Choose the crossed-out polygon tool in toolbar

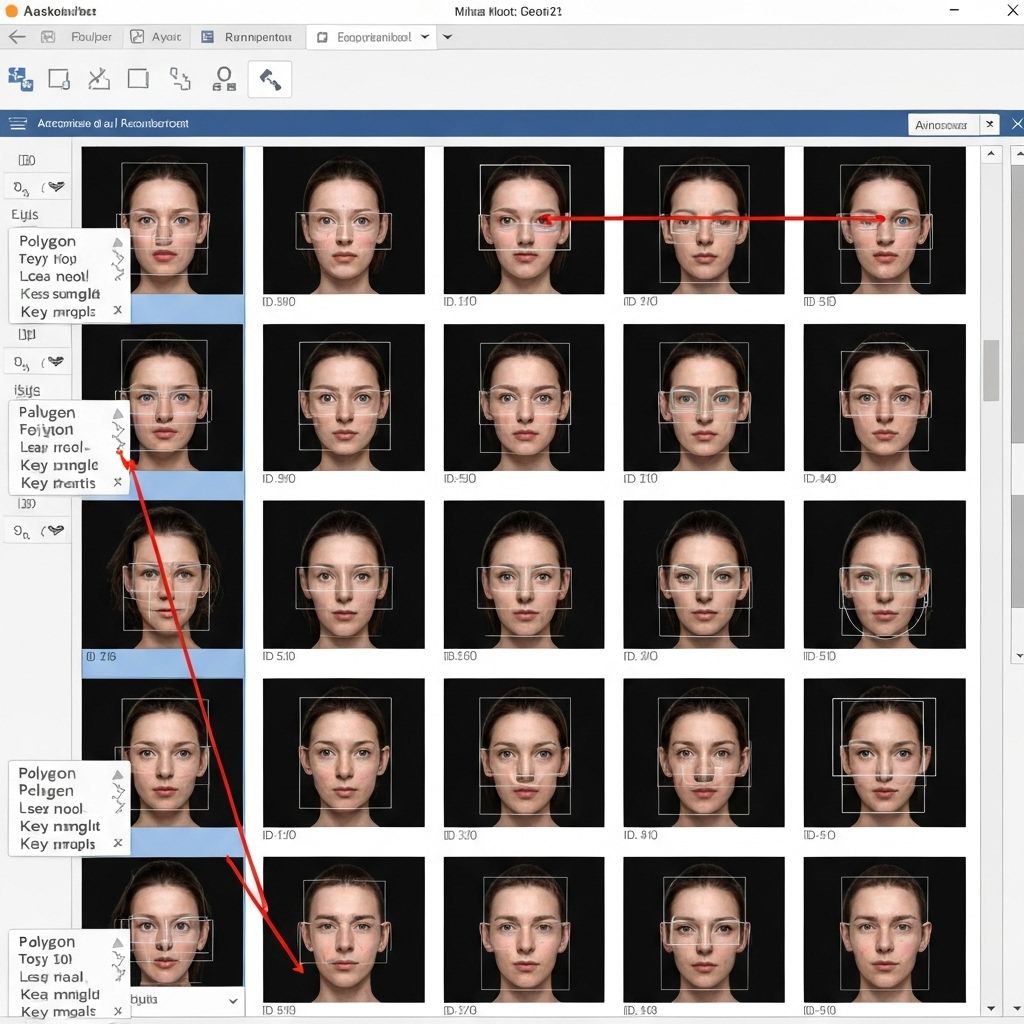coord(98,78)
